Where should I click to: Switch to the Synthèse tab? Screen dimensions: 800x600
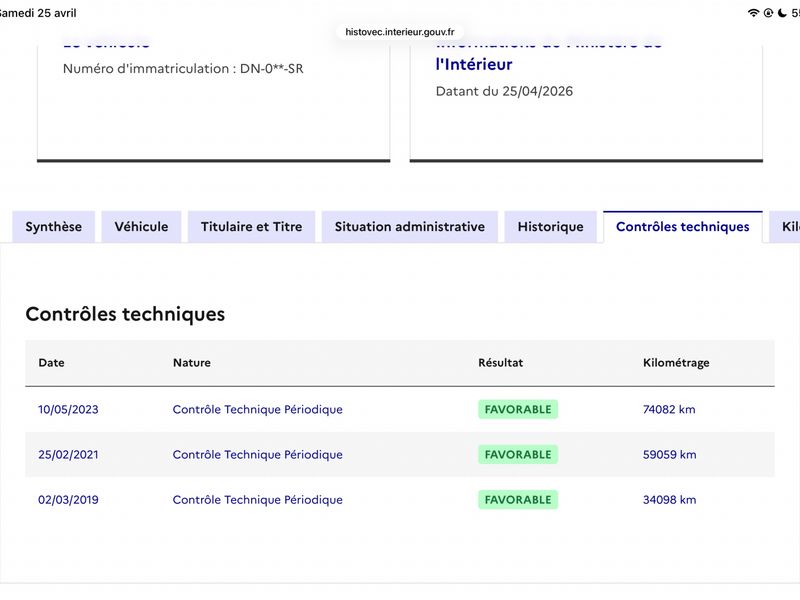(54, 227)
